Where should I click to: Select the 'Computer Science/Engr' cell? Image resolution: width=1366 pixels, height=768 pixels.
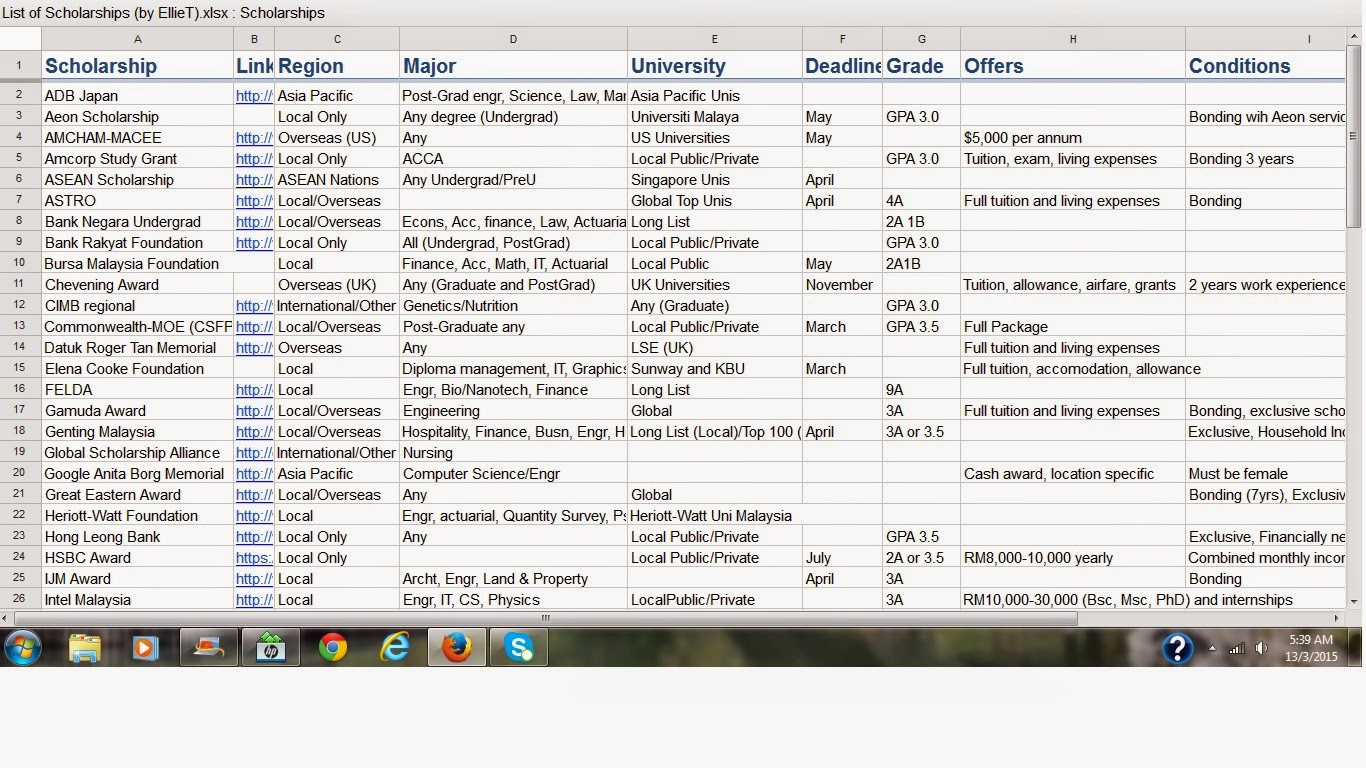click(513, 474)
